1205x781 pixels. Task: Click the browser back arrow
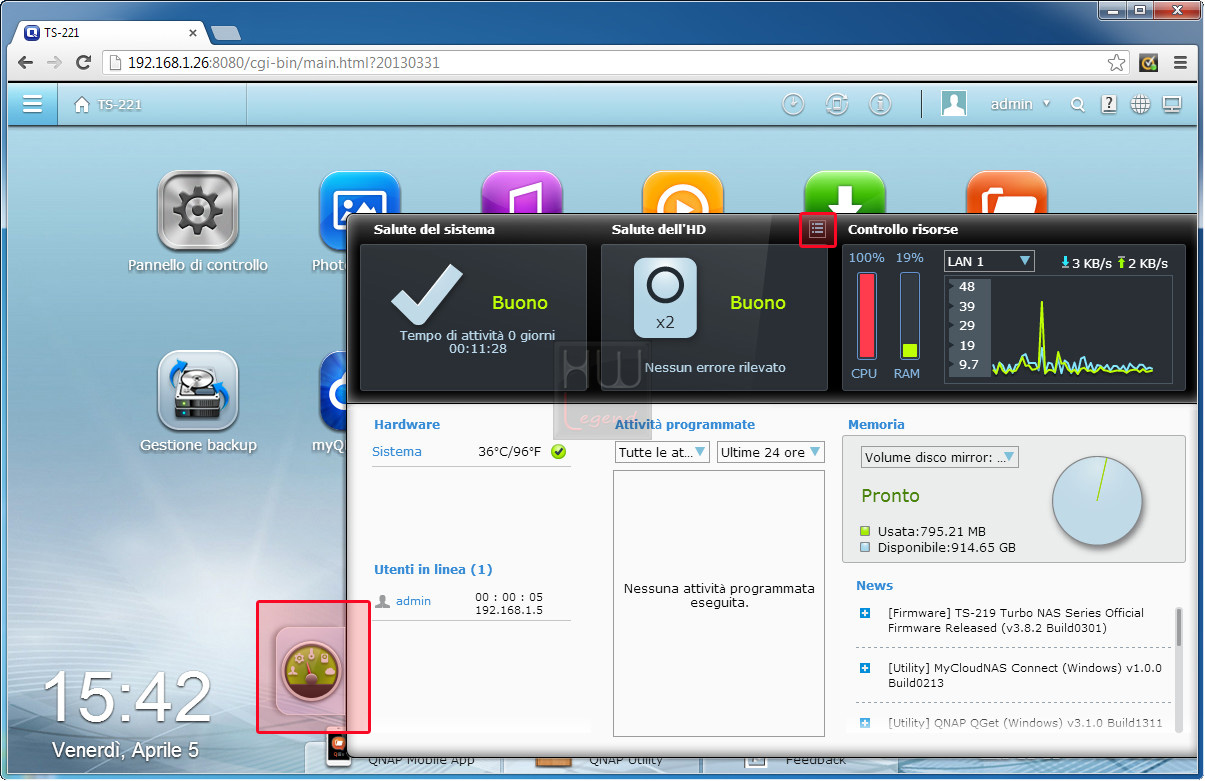click(x=26, y=63)
